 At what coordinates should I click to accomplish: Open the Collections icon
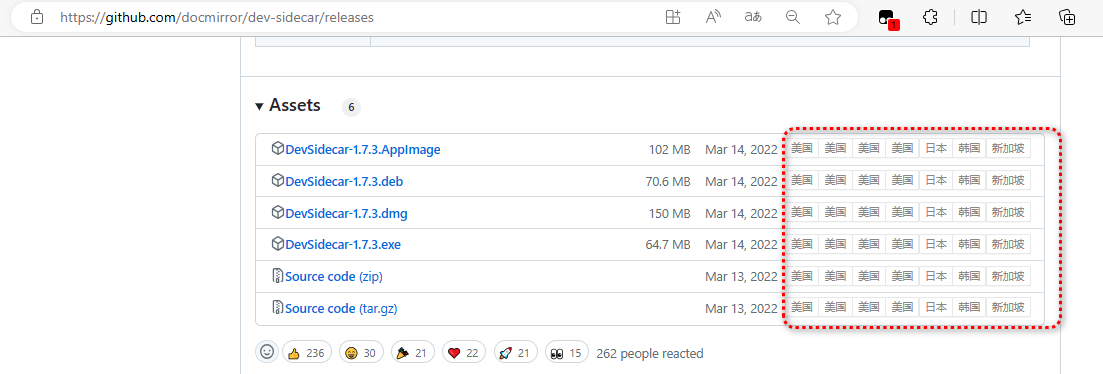[x=1067, y=18]
